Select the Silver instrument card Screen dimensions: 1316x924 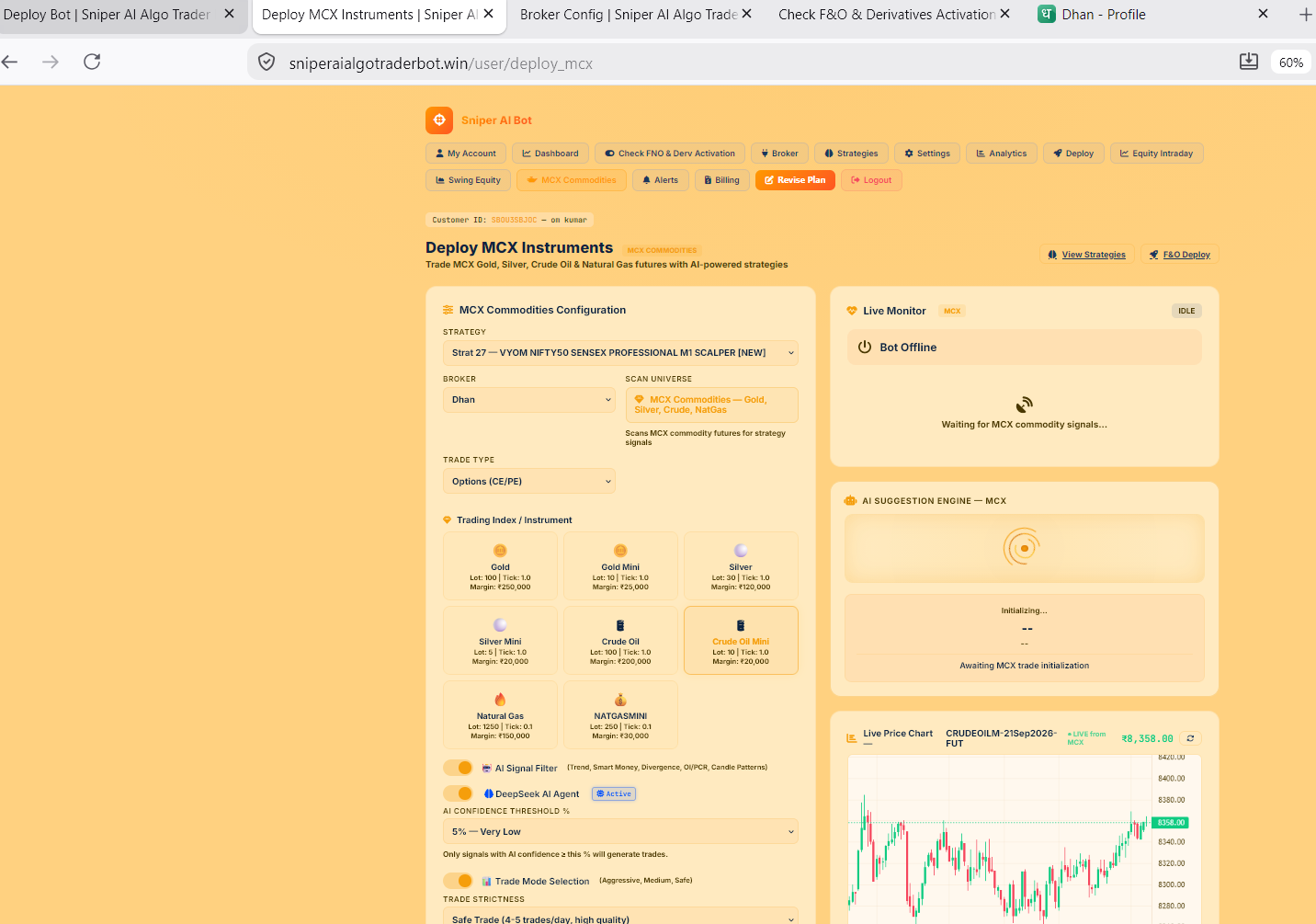(741, 566)
